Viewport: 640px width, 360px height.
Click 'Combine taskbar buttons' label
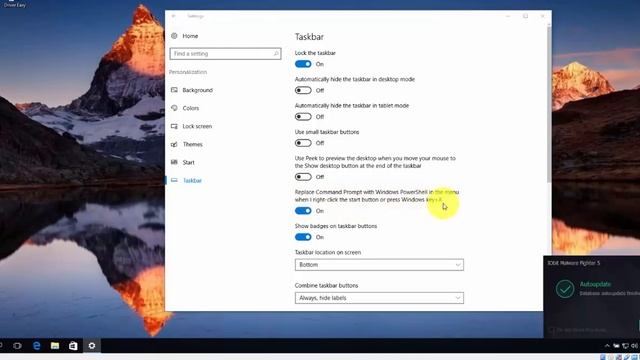(326, 285)
